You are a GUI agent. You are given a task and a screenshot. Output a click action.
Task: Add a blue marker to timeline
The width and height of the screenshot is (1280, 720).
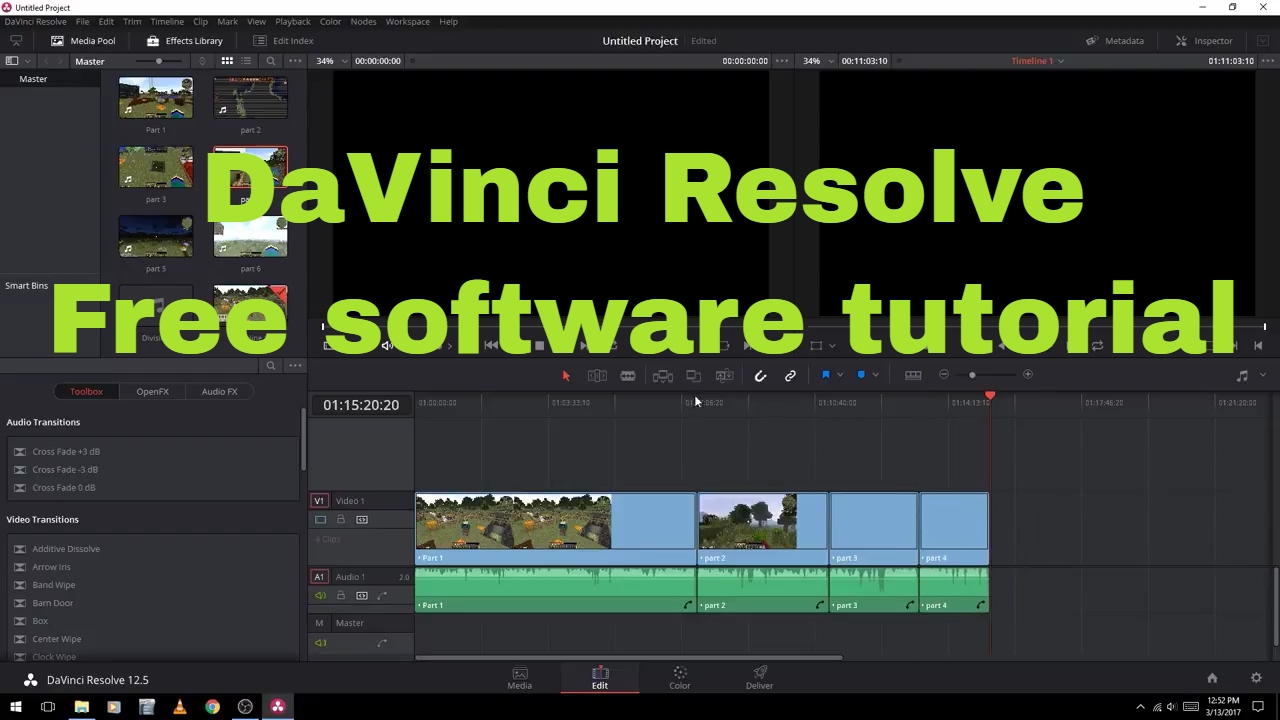861,375
